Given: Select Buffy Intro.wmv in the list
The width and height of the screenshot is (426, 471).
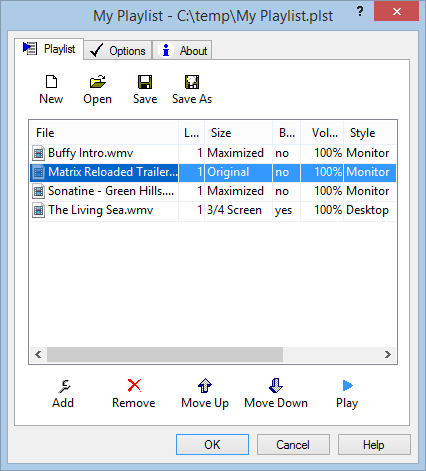Looking at the screenshot, I should (x=213, y=153).
